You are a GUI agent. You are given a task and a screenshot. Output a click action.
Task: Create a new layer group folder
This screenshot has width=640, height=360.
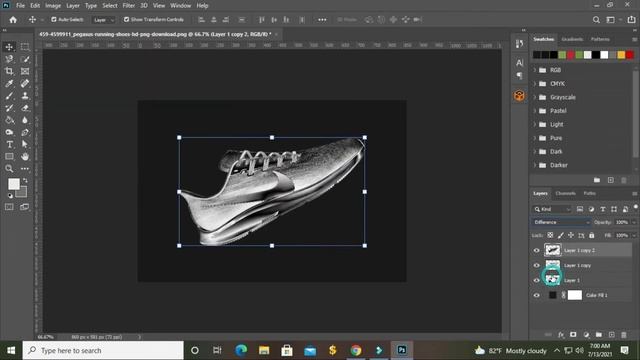(x=598, y=335)
